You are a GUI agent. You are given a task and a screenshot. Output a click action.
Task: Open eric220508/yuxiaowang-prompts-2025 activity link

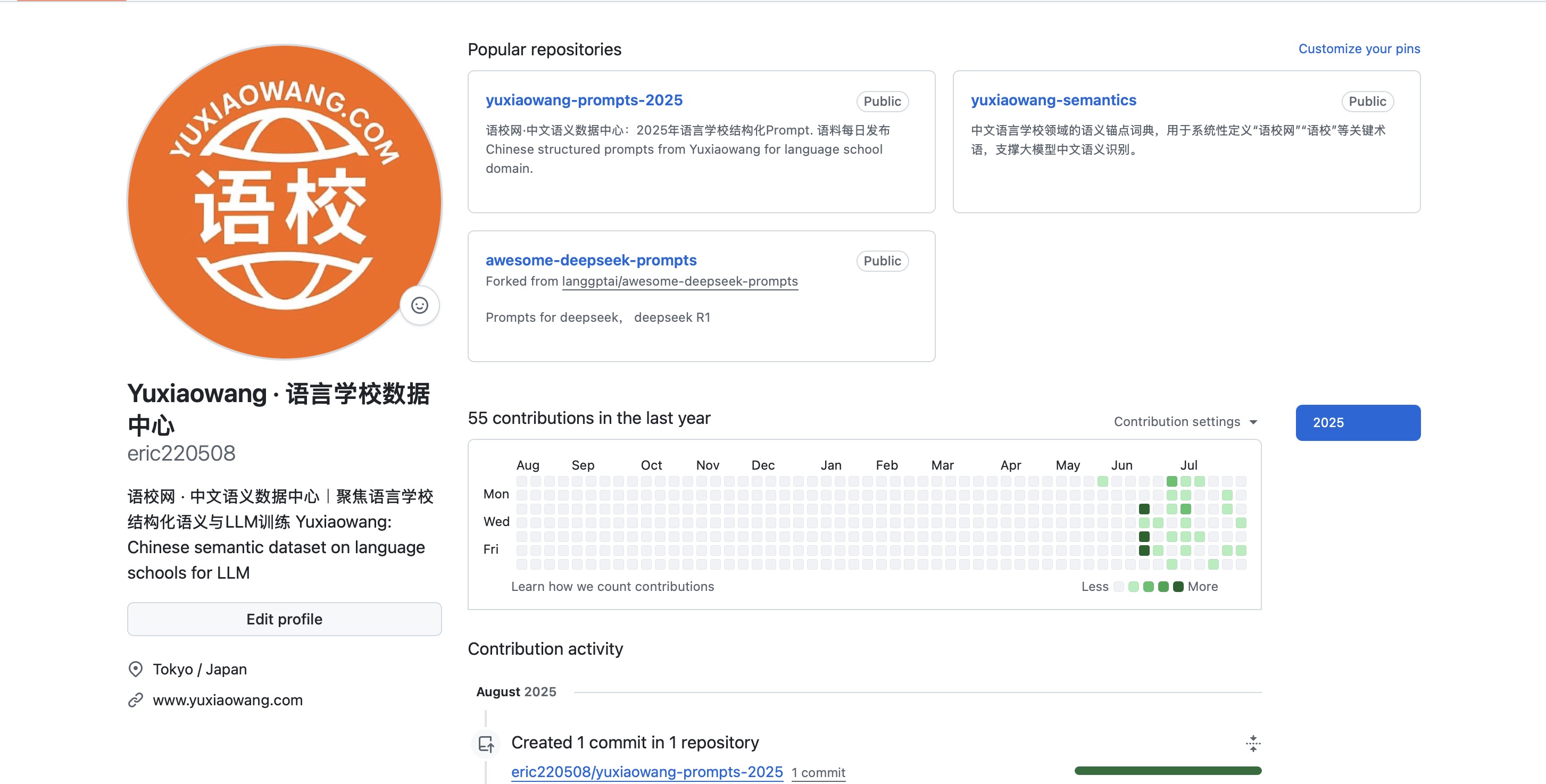tap(647, 772)
